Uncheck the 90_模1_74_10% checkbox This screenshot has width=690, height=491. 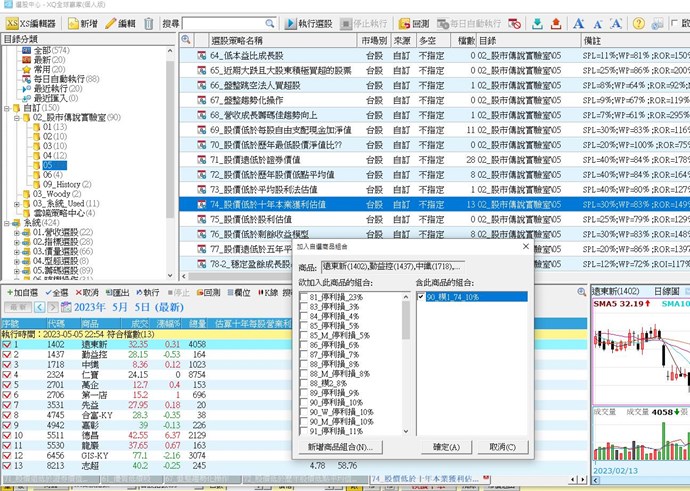pos(421,297)
